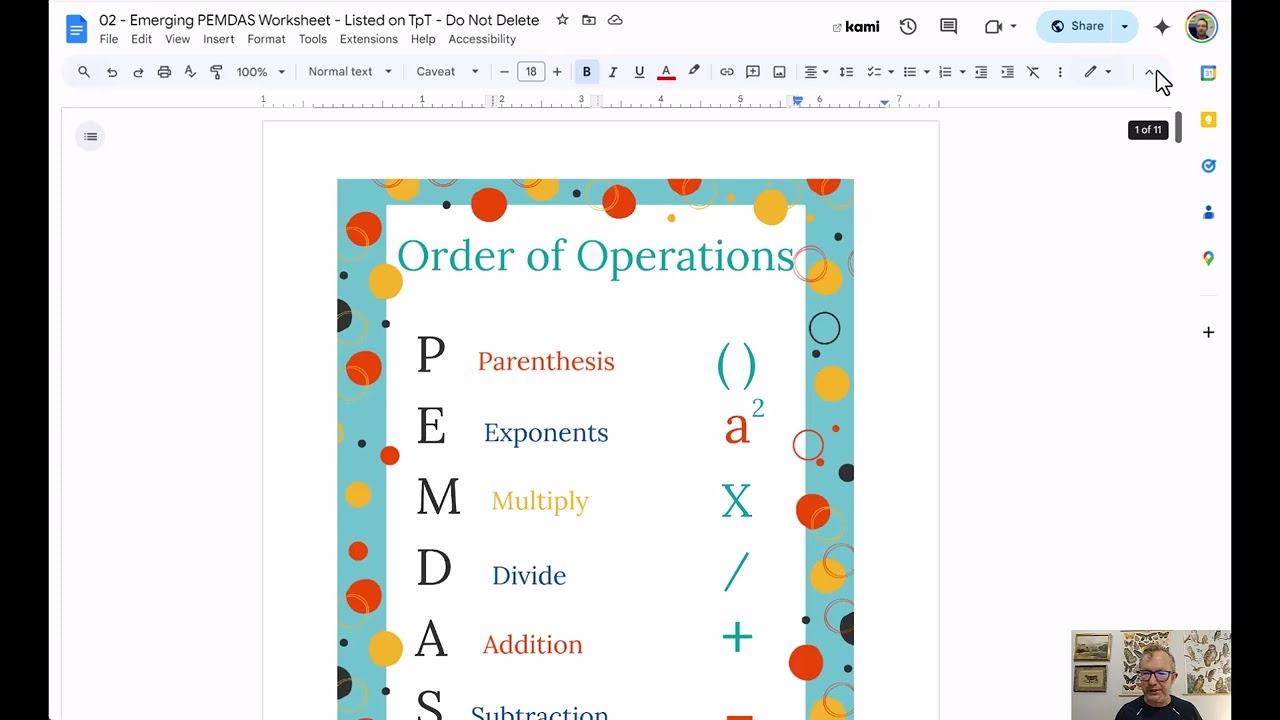This screenshot has height=720, width=1280.
Task: Open more toolbar options
Action: [1060, 72]
